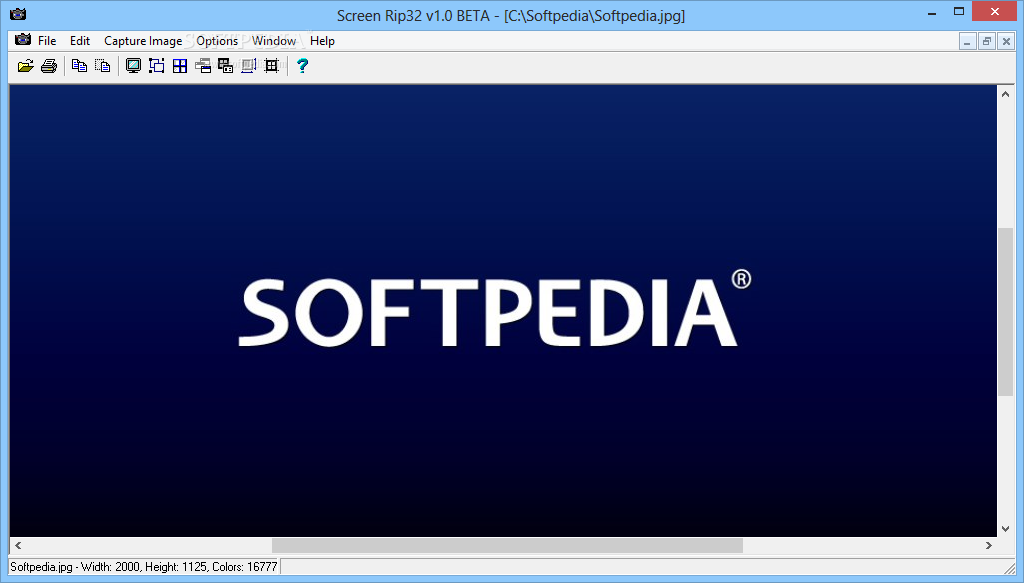Screen dimensions: 1024x583
Task: Restore down the inner document window
Action: point(987,42)
